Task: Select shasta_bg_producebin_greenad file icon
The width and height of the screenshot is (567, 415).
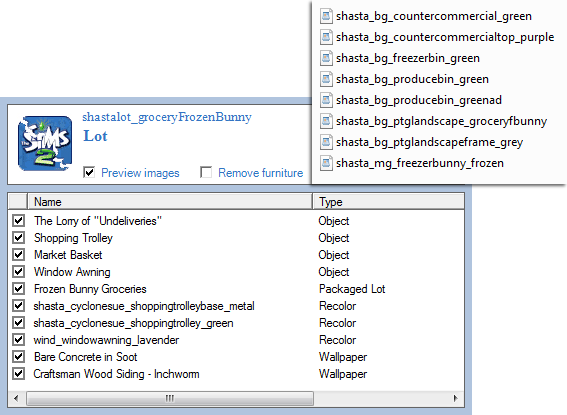Action: point(326,100)
